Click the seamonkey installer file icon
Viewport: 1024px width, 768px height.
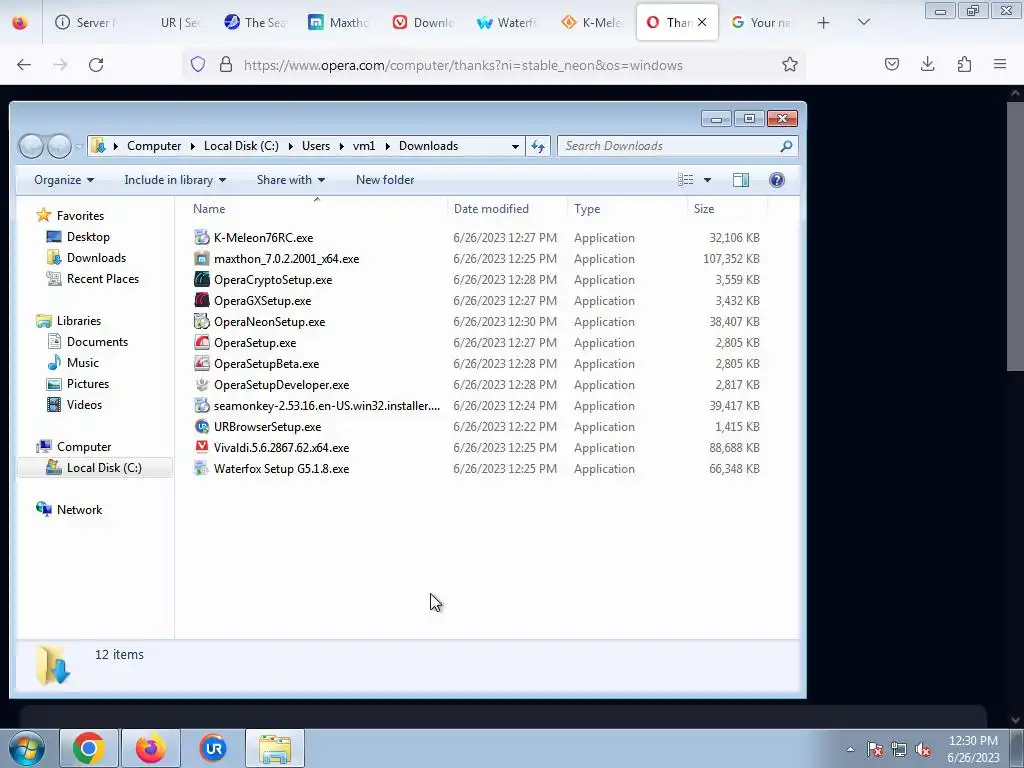(202, 406)
